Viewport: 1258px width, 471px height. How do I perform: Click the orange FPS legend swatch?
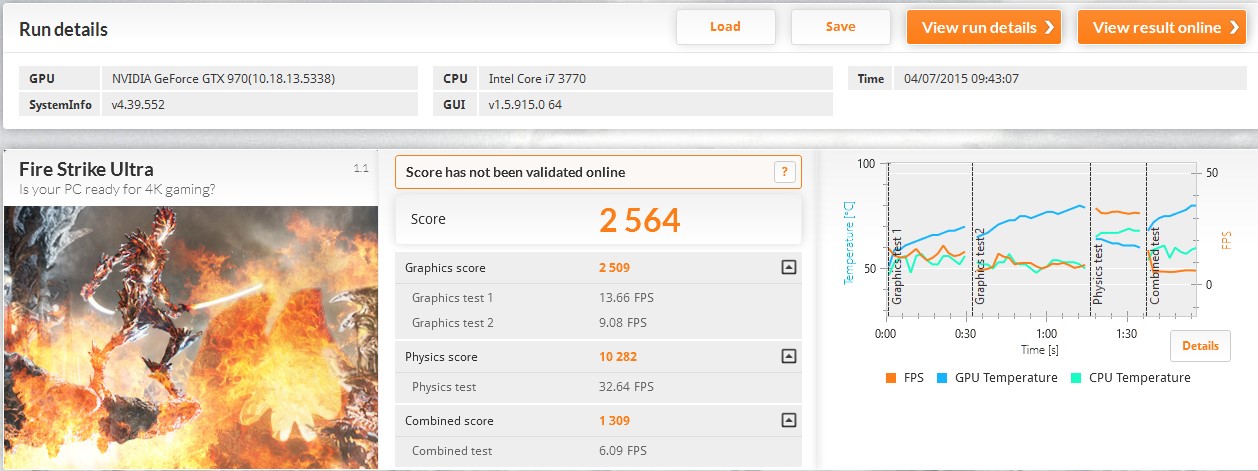891,378
